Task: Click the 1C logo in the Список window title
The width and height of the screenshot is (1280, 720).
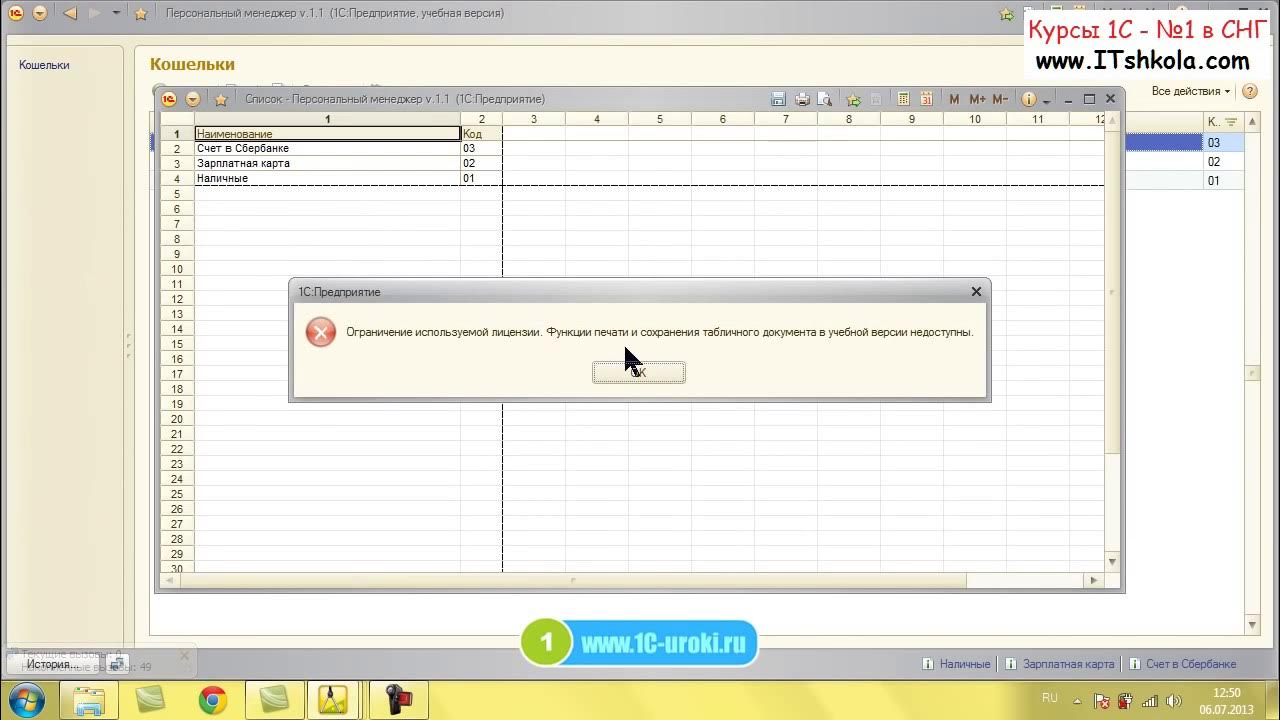Action: click(x=169, y=99)
